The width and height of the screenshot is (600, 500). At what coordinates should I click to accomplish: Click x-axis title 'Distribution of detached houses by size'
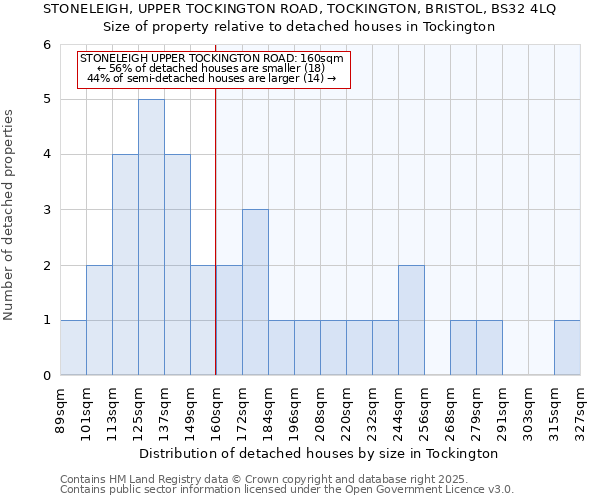(318, 453)
